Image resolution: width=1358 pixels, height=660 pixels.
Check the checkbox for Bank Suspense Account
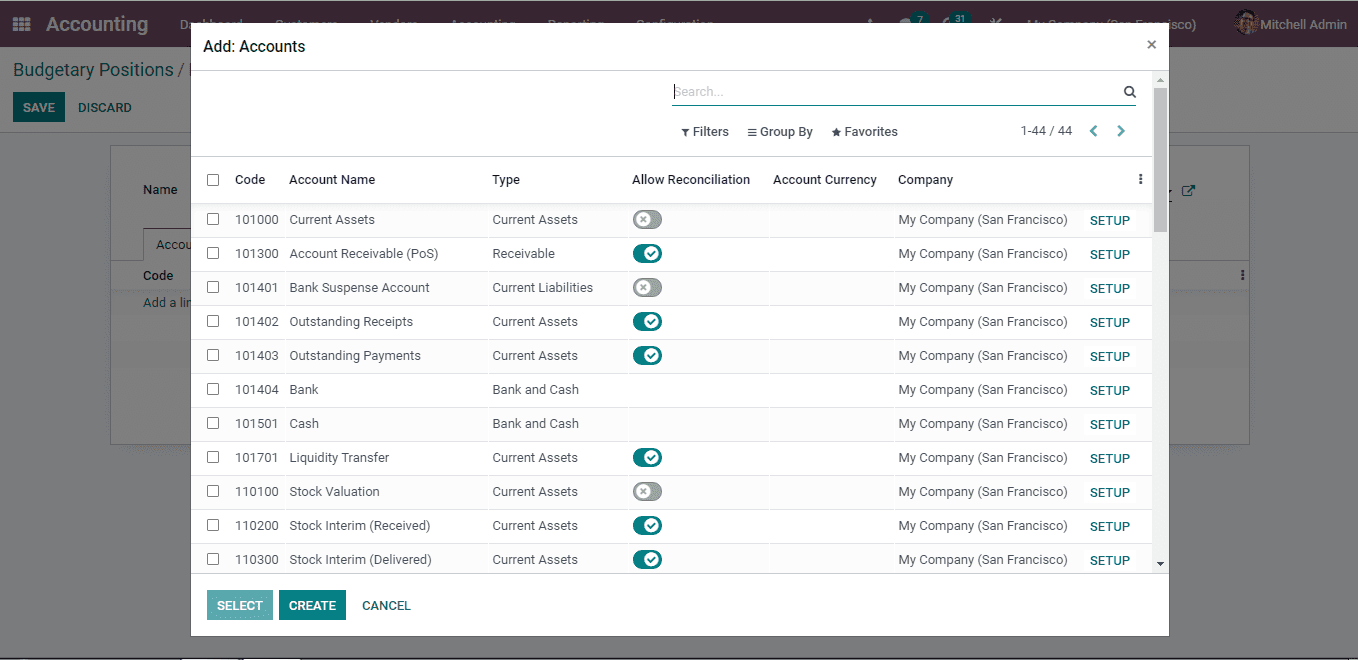[213, 287]
